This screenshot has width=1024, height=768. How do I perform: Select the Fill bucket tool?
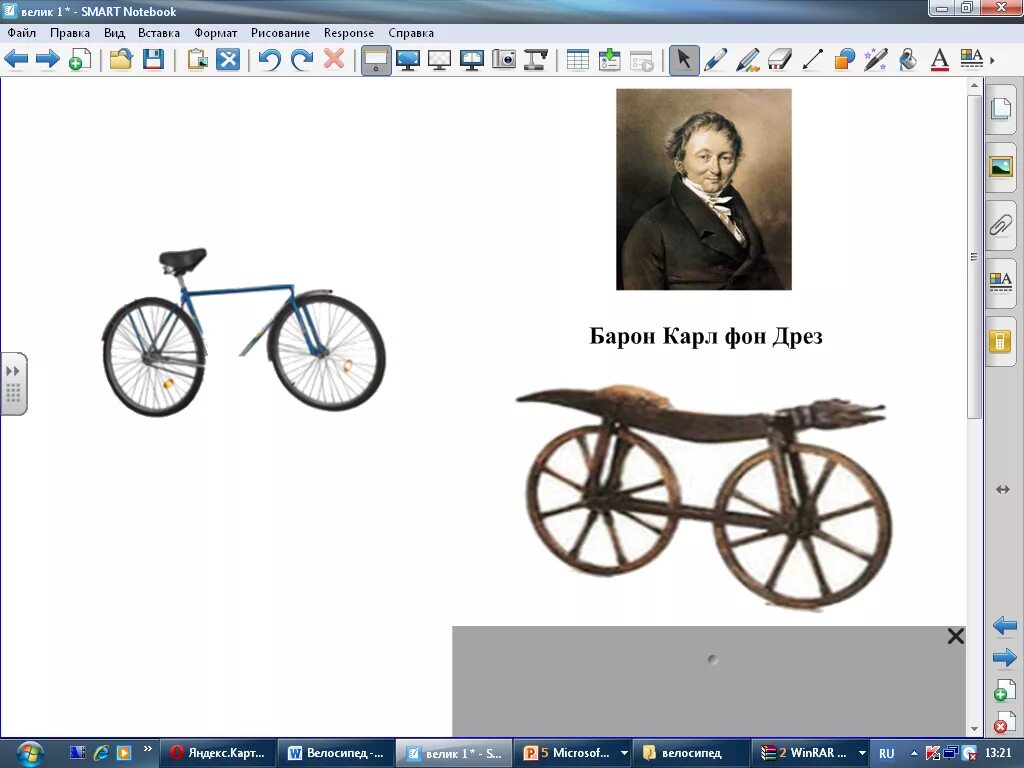click(x=908, y=60)
